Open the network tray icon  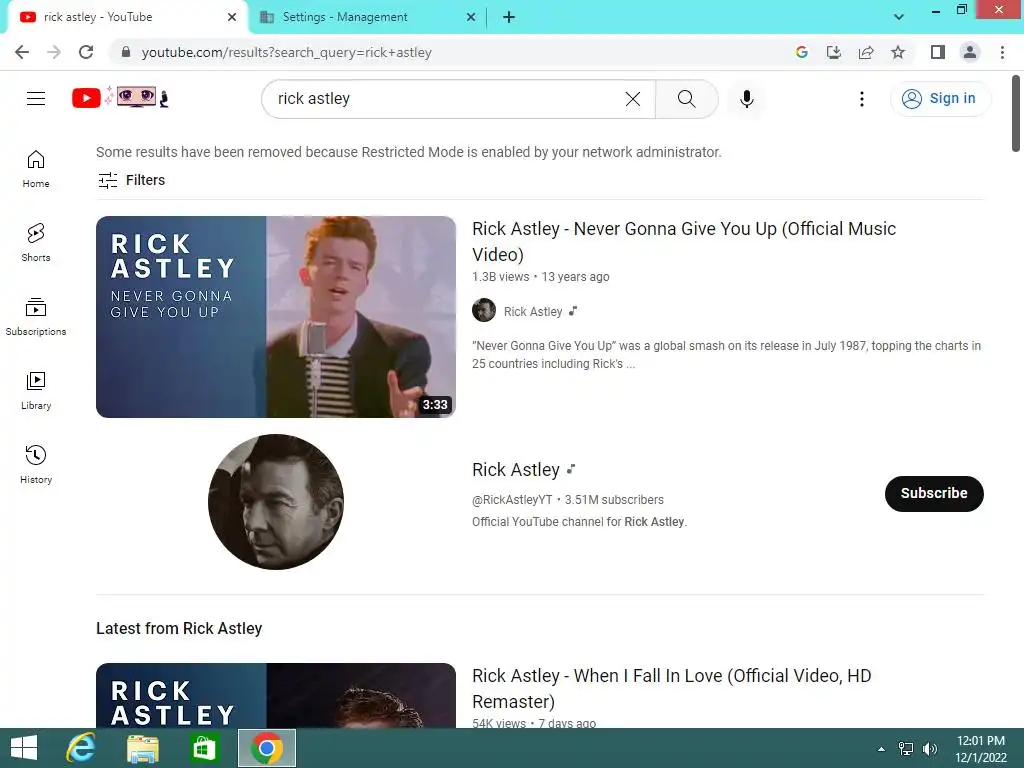pos(906,748)
